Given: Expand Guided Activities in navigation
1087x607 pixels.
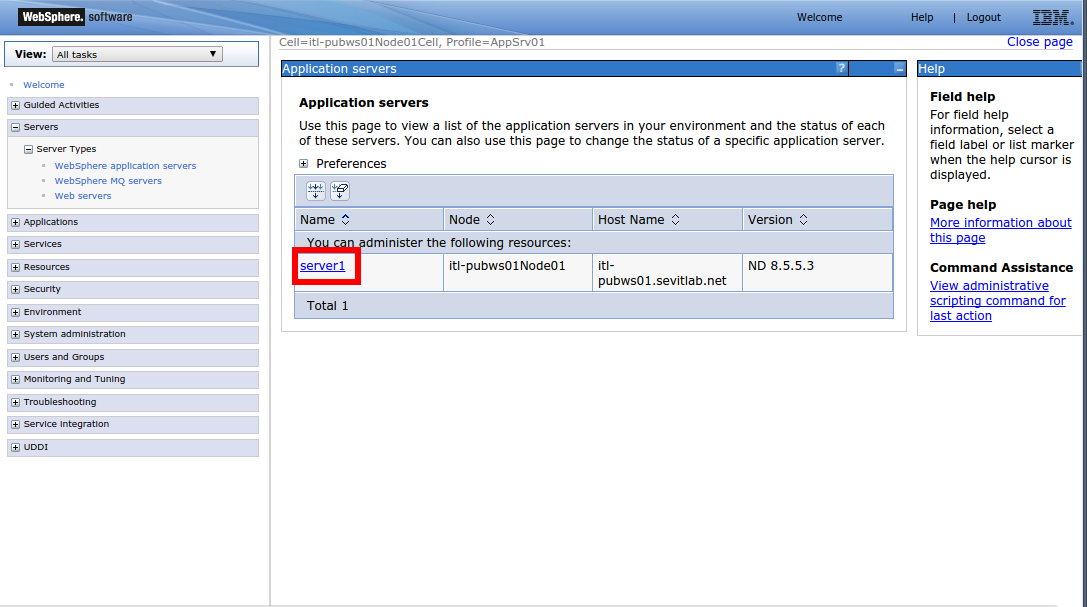Looking at the screenshot, I should coord(15,105).
